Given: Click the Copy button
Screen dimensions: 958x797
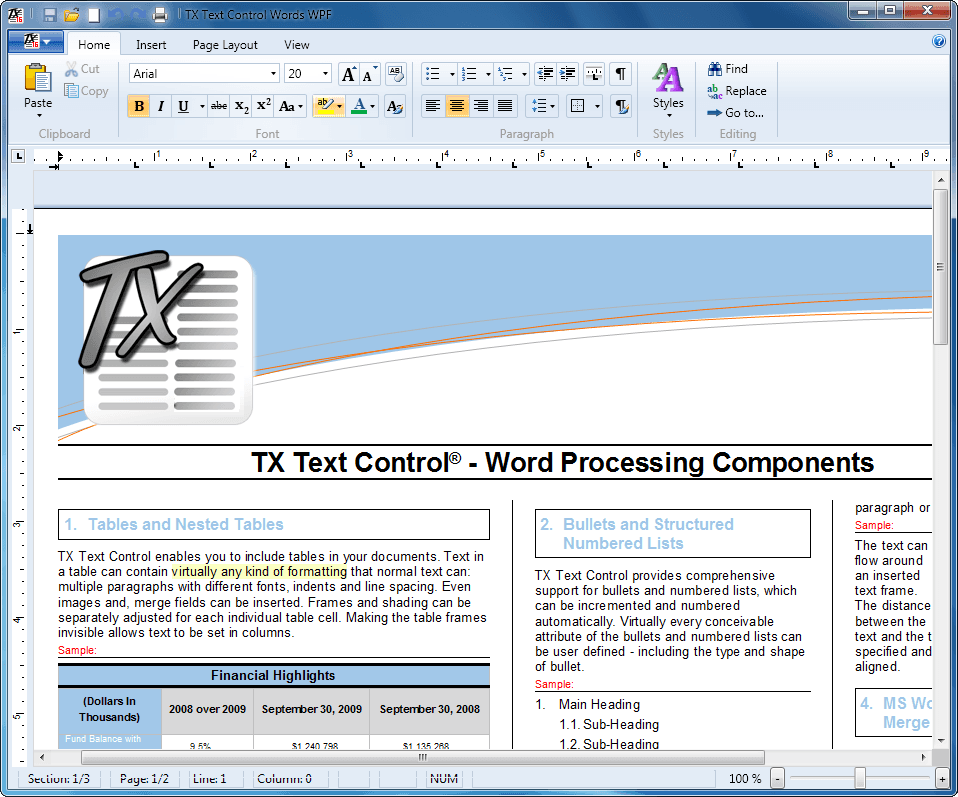Looking at the screenshot, I should click(x=86, y=91).
